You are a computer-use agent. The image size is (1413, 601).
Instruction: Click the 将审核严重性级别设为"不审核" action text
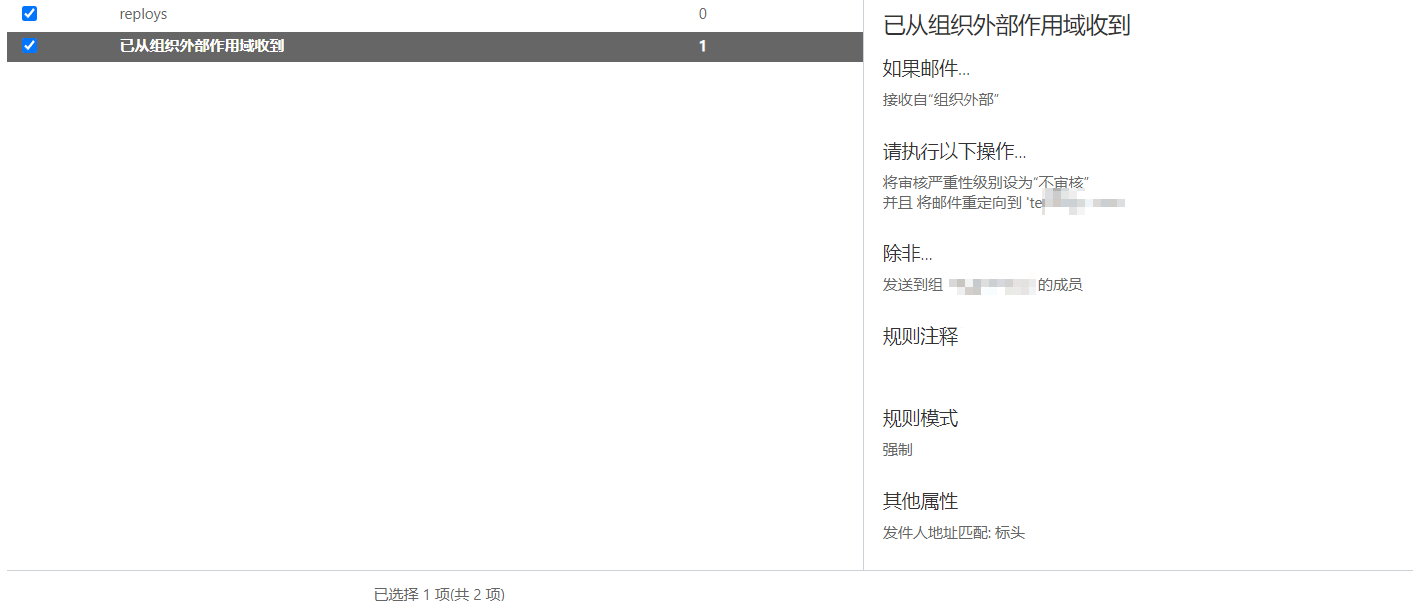tap(985, 183)
